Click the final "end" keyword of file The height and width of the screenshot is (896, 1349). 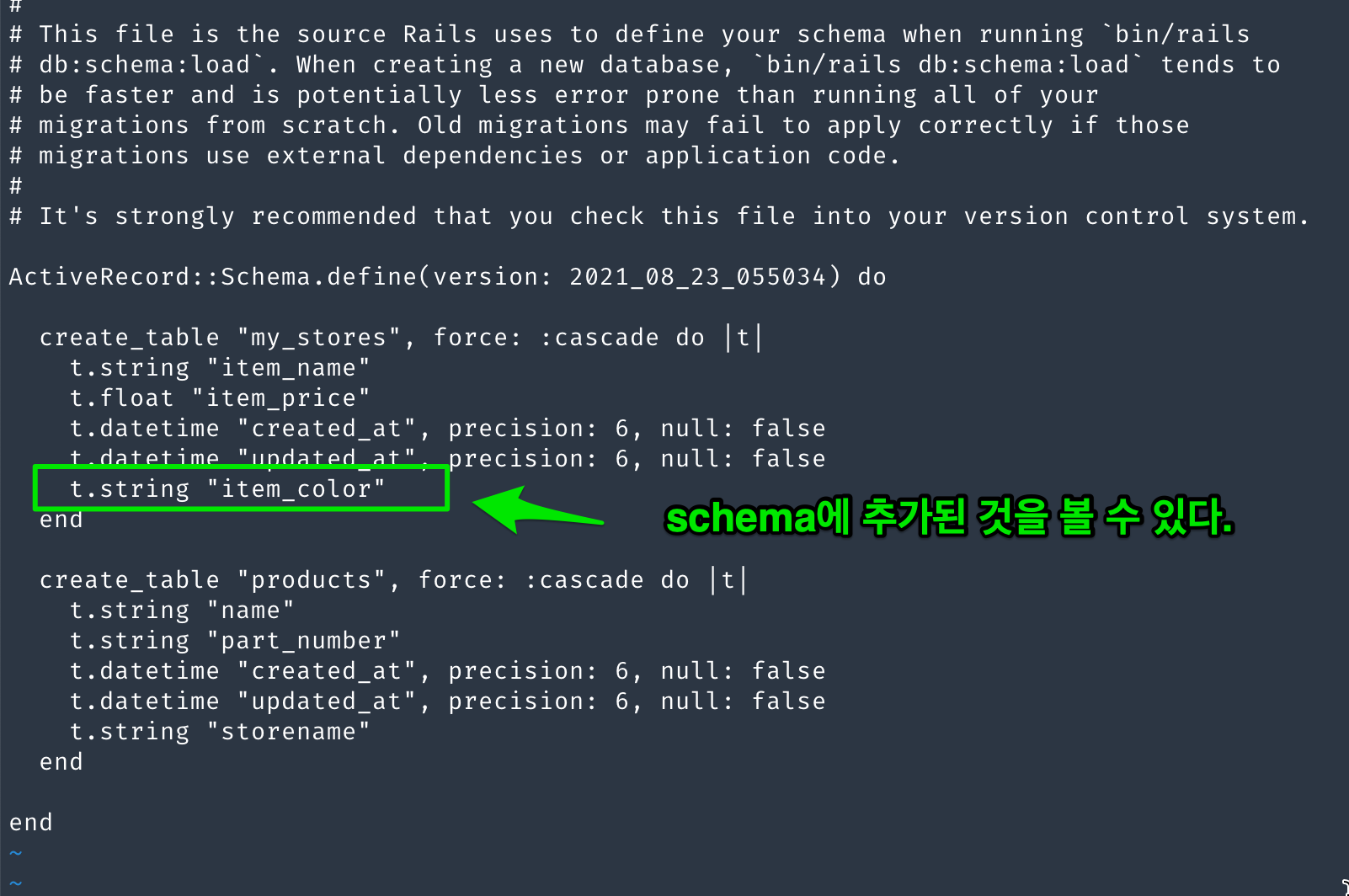pos(31,823)
